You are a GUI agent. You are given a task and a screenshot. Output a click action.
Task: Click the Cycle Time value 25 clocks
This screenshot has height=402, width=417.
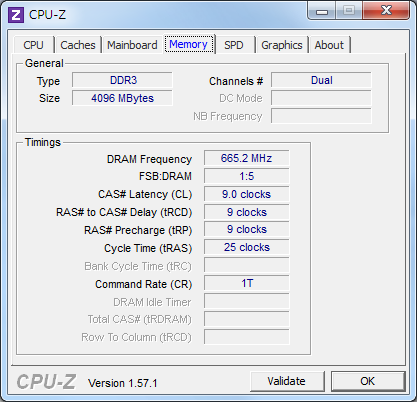pyautogui.click(x=247, y=248)
